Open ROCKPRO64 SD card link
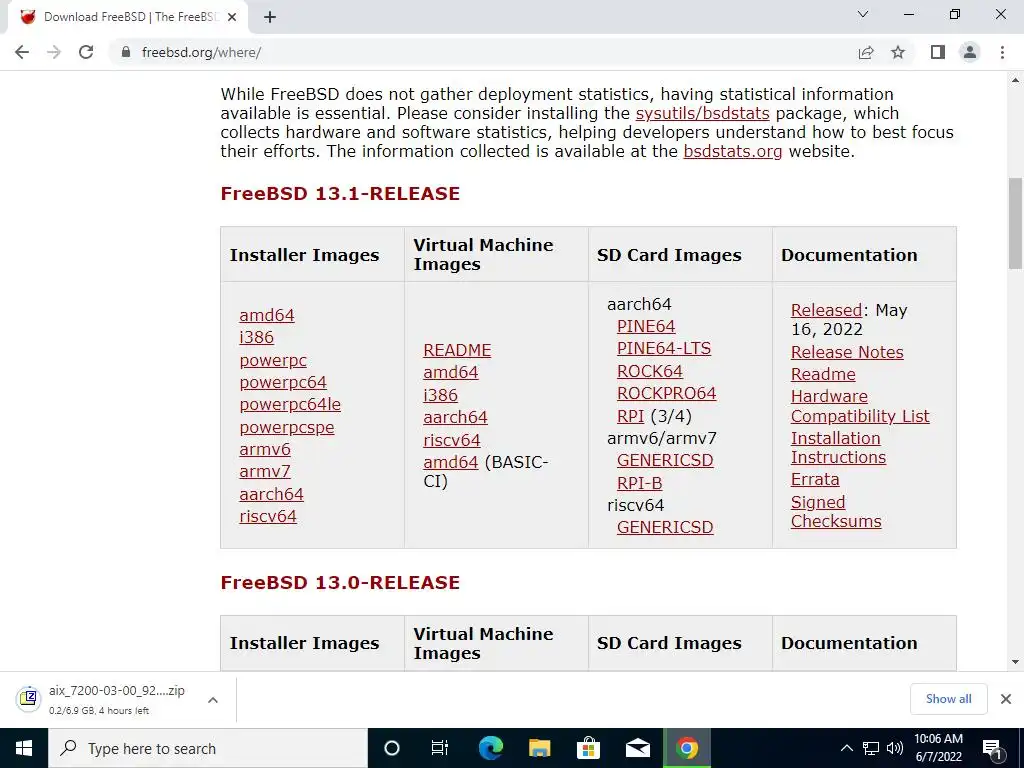This screenshot has width=1024, height=768. point(666,394)
